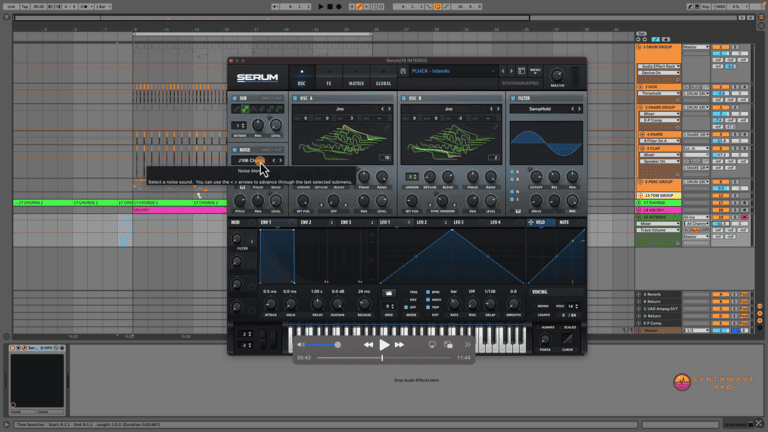Viewport: 768px width, 432px height.
Task: Toggle the NOISE oscillator enable switch
Action: (x=235, y=150)
